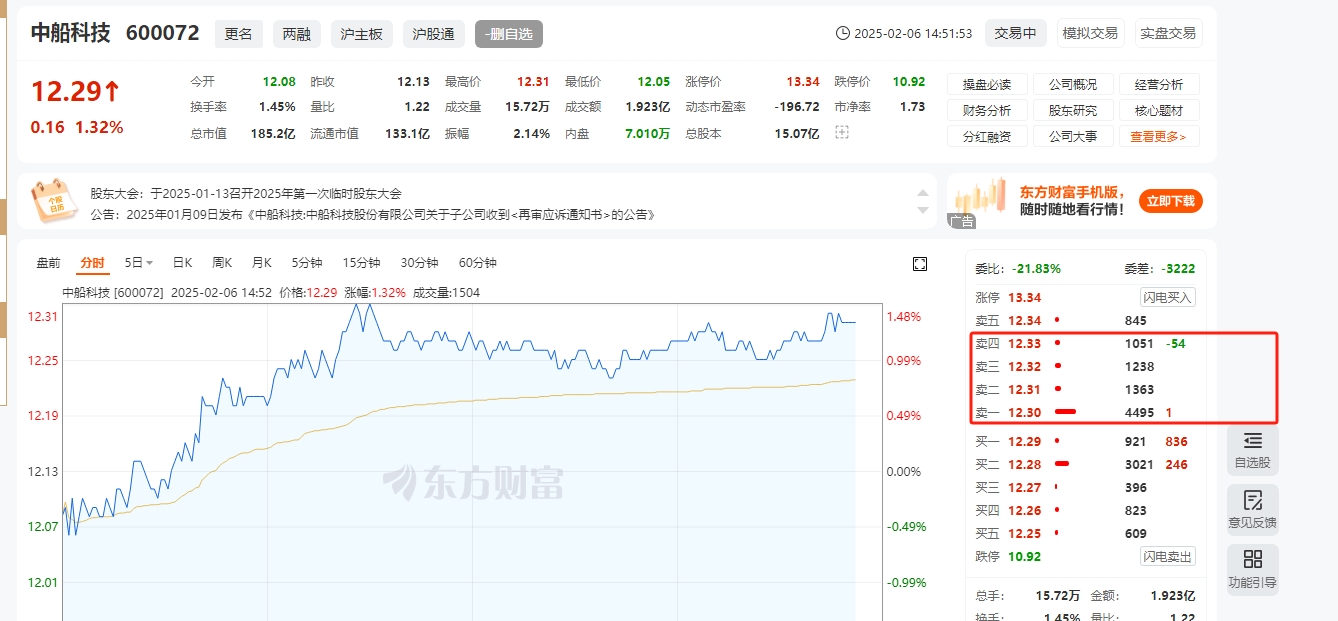Click 买二 price 12.28
Image resolution: width=1338 pixels, height=621 pixels.
(1024, 464)
